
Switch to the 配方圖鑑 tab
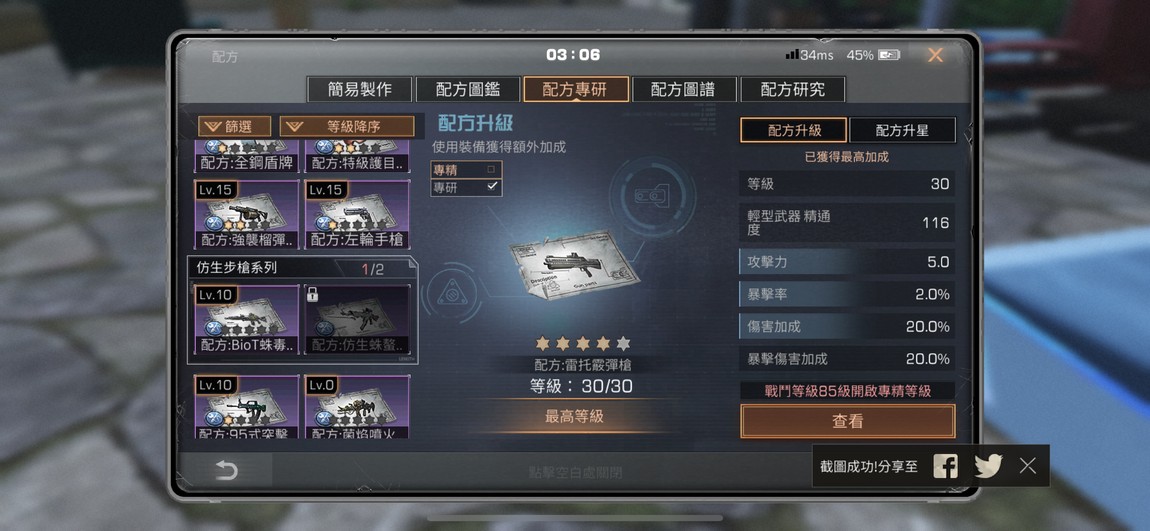468,89
